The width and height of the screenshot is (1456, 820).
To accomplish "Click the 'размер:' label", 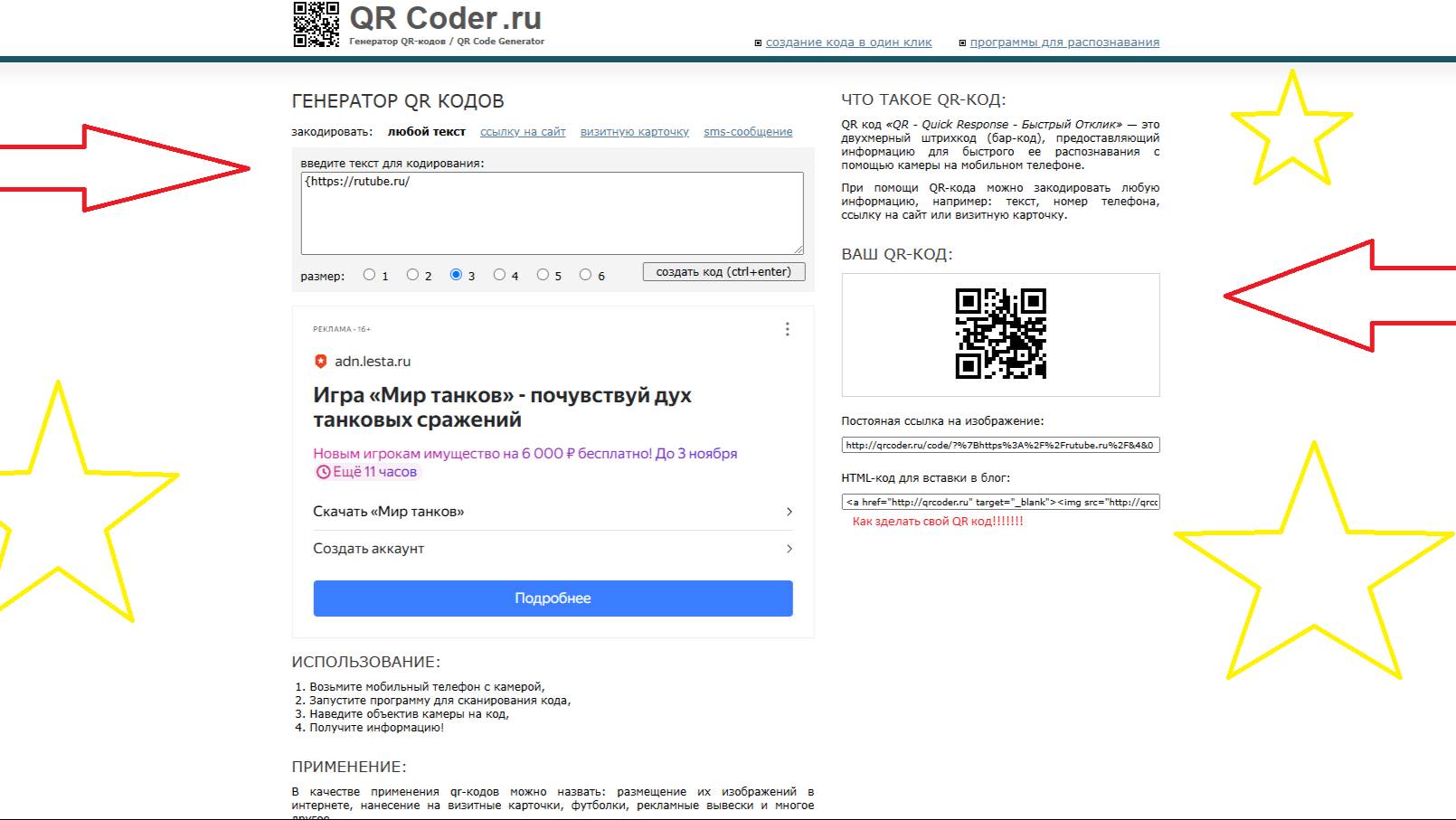I will [x=323, y=277].
